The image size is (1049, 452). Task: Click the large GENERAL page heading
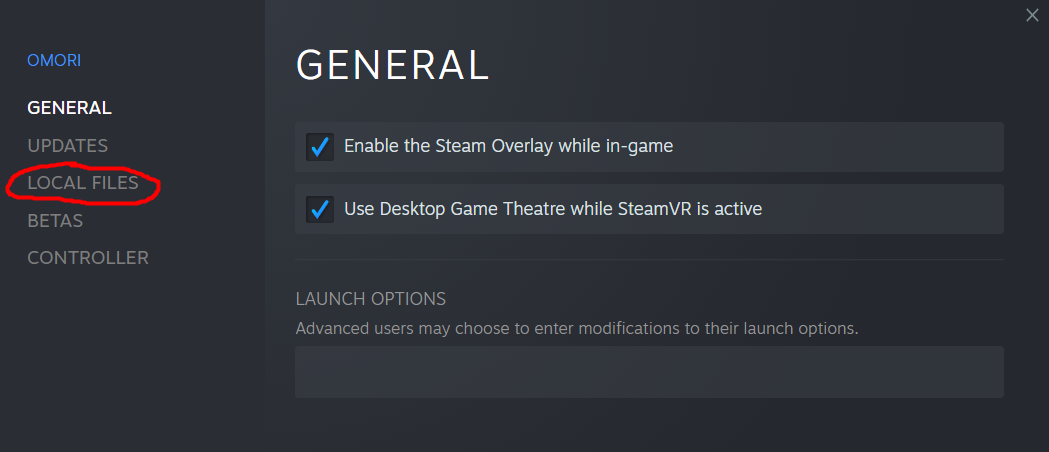pyautogui.click(x=392, y=65)
